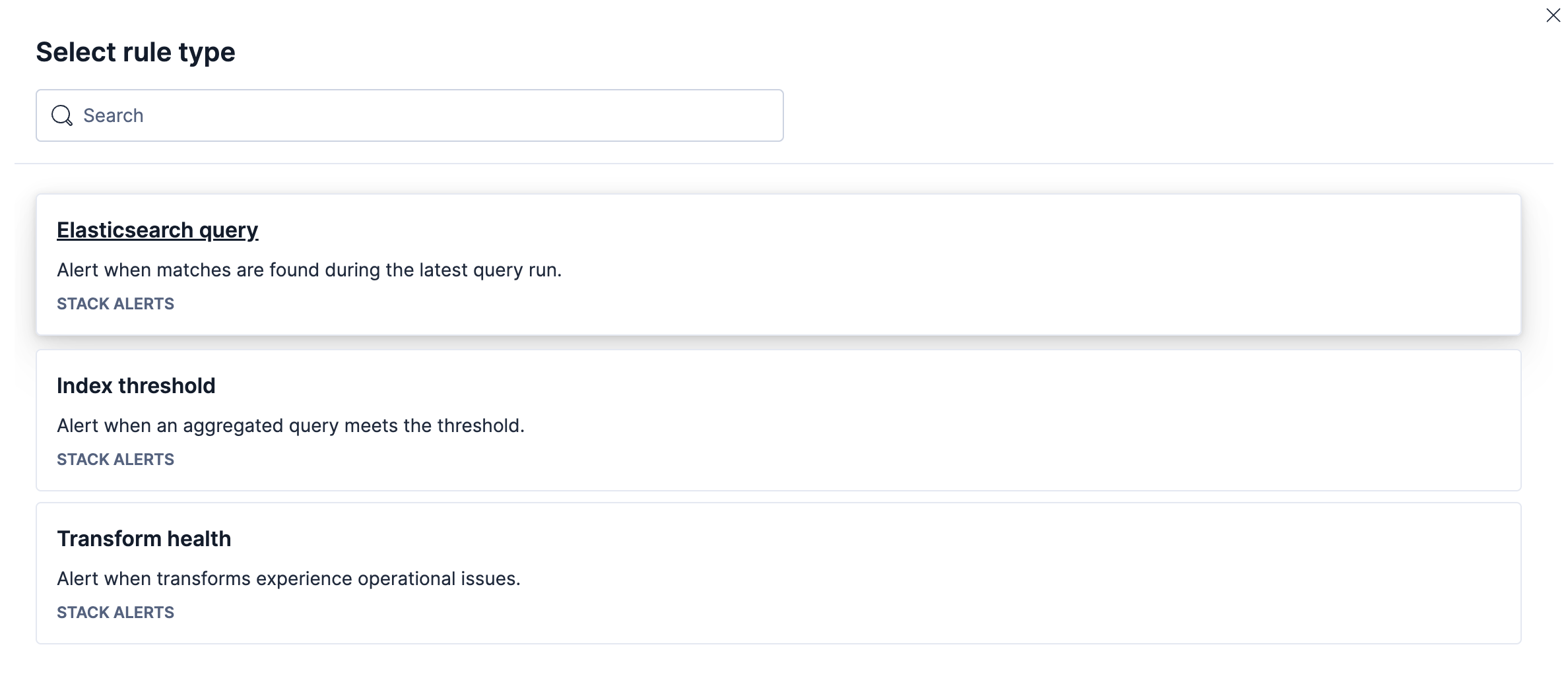This screenshot has height=686, width=1568.
Task: Close the Select rule type dialog
Action: tap(1552, 15)
